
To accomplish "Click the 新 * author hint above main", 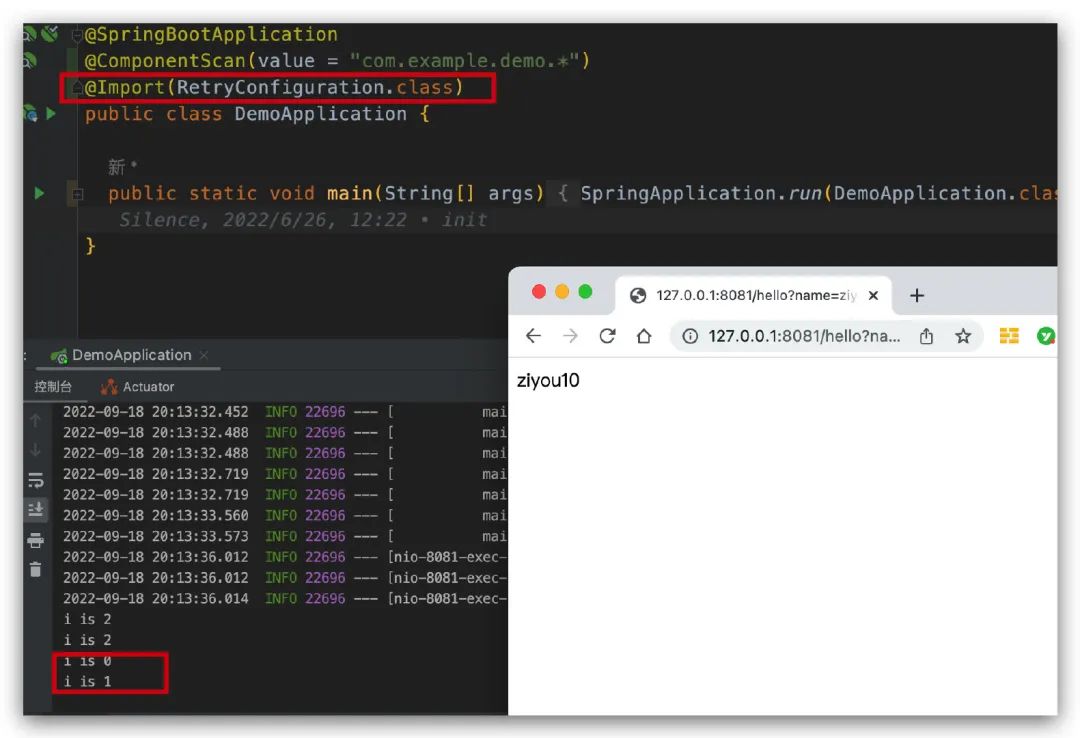I will [x=123, y=166].
